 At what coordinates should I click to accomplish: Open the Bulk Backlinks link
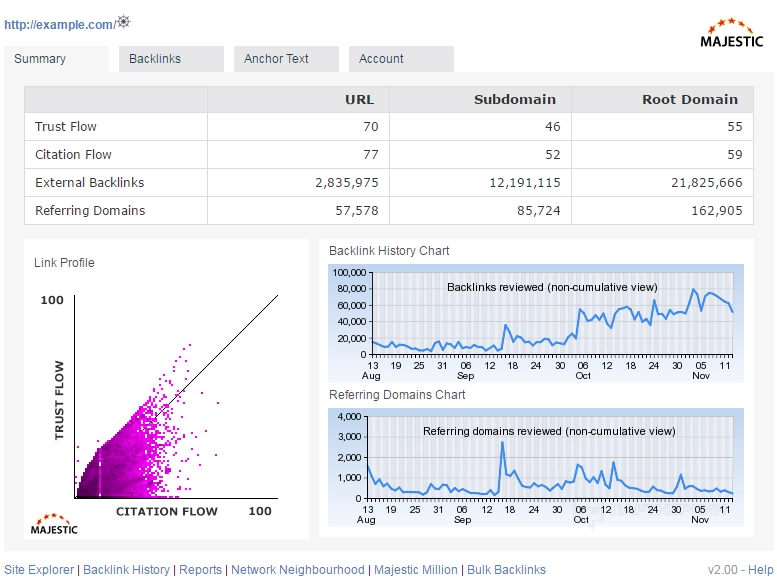[506, 570]
